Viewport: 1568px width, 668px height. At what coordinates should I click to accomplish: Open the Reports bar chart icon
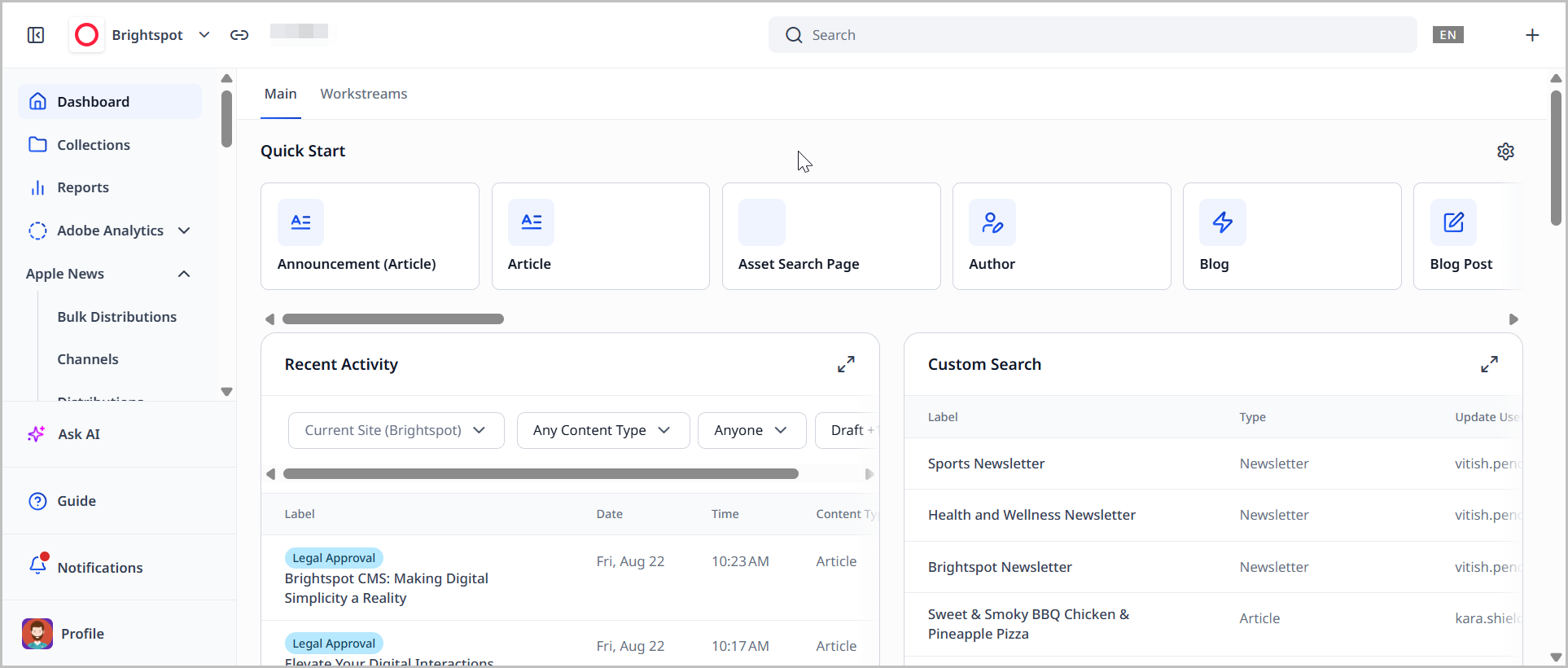37,187
